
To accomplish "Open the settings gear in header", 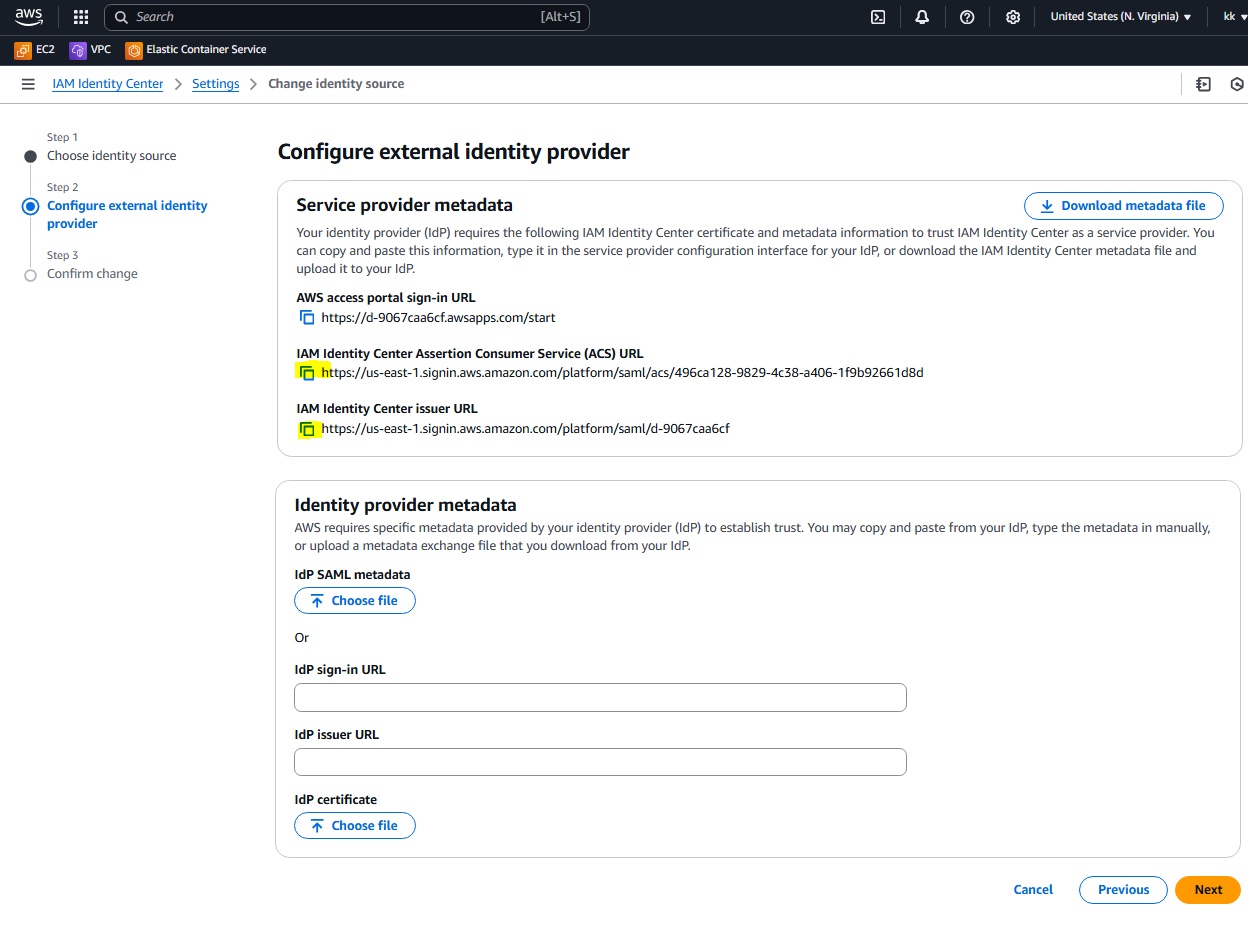I will point(1012,17).
